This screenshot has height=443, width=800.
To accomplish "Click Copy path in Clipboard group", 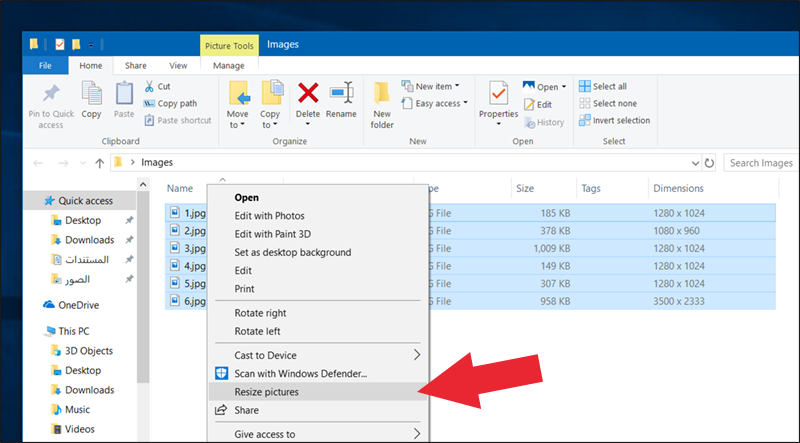I will pos(170,104).
